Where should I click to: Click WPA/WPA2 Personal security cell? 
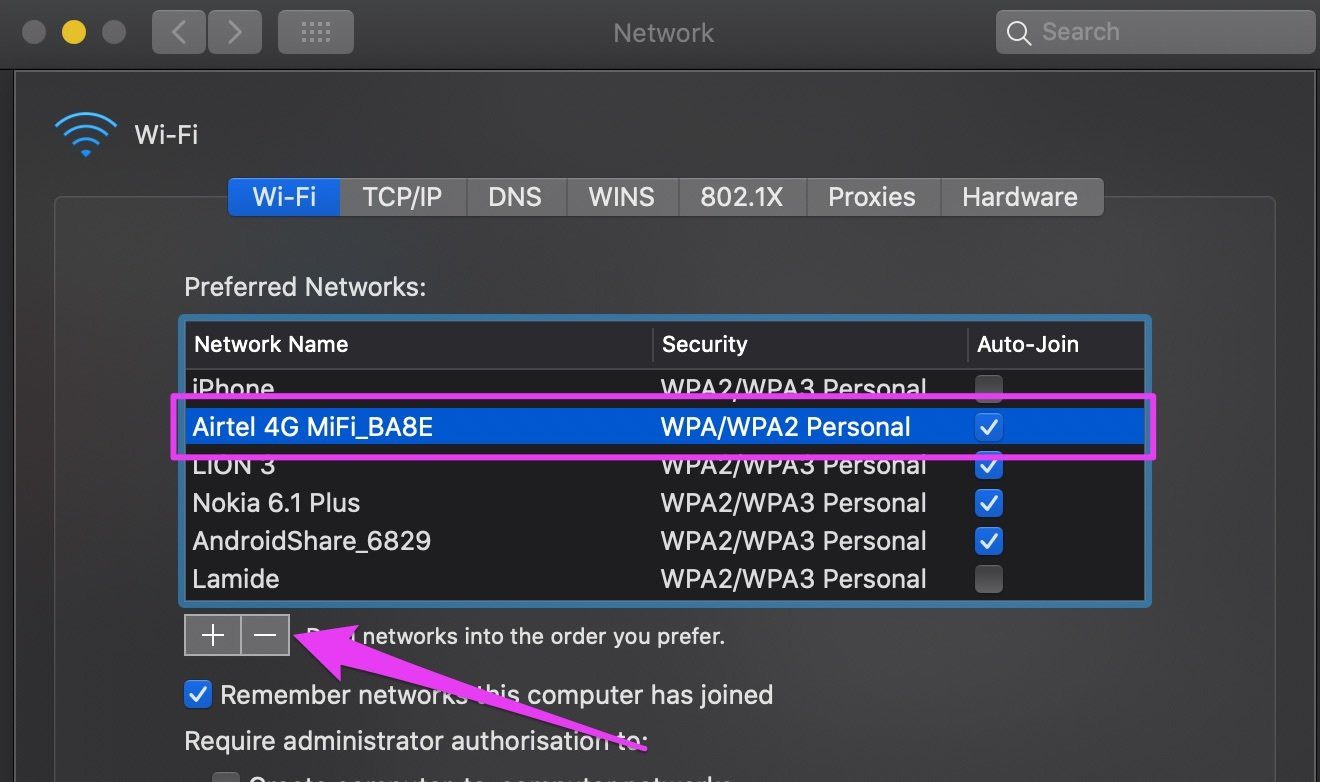click(785, 427)
